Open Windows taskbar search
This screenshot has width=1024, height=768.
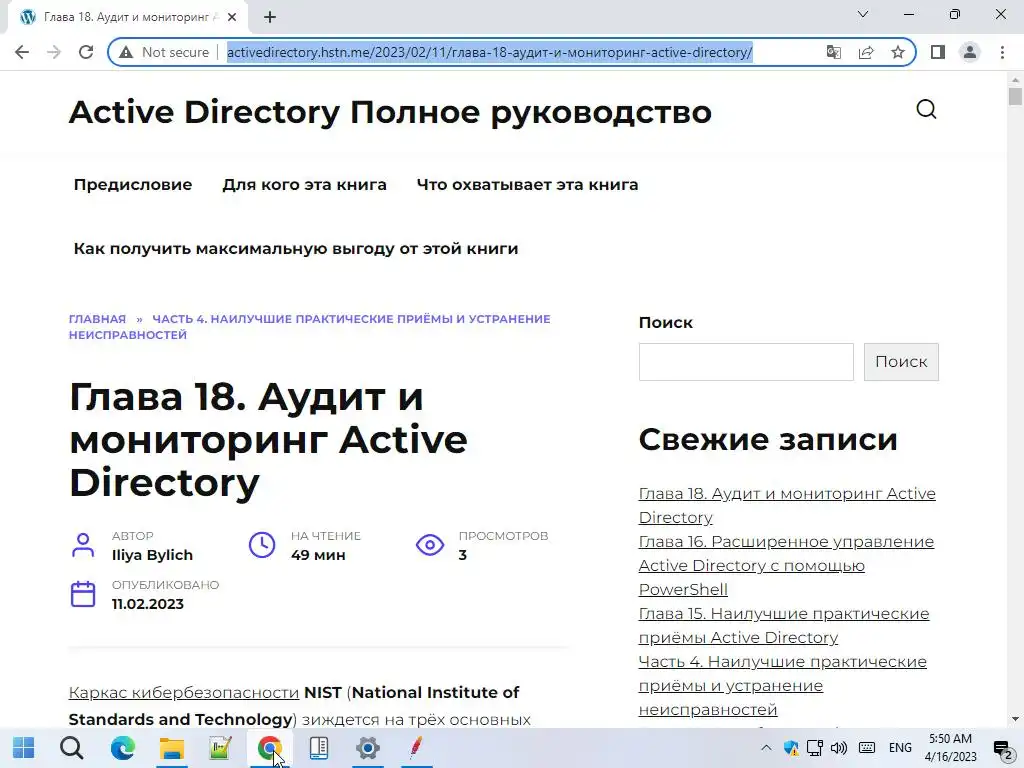tap(72, 748)
